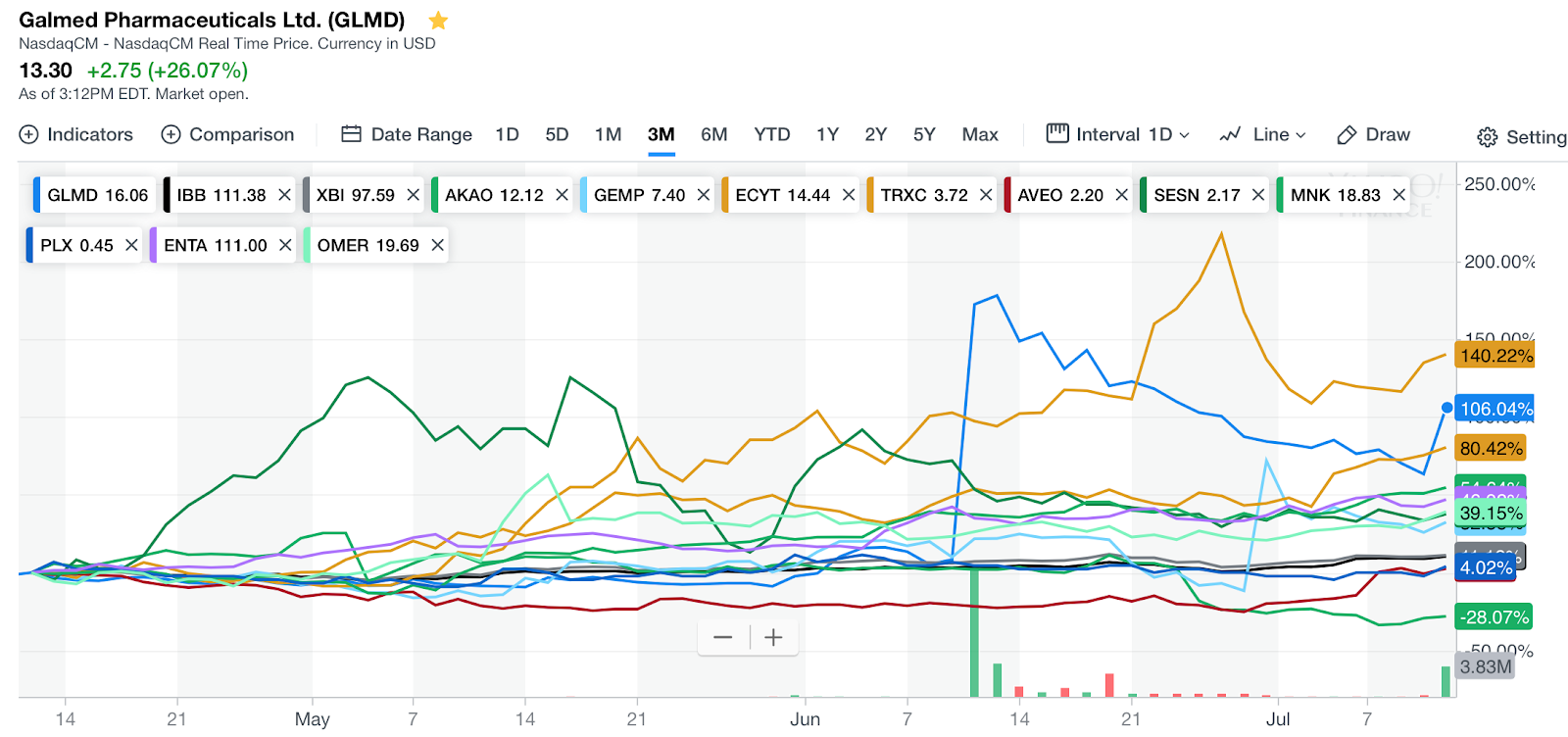
Task: Remove SESN comparison with its X
Action: 1258,195
